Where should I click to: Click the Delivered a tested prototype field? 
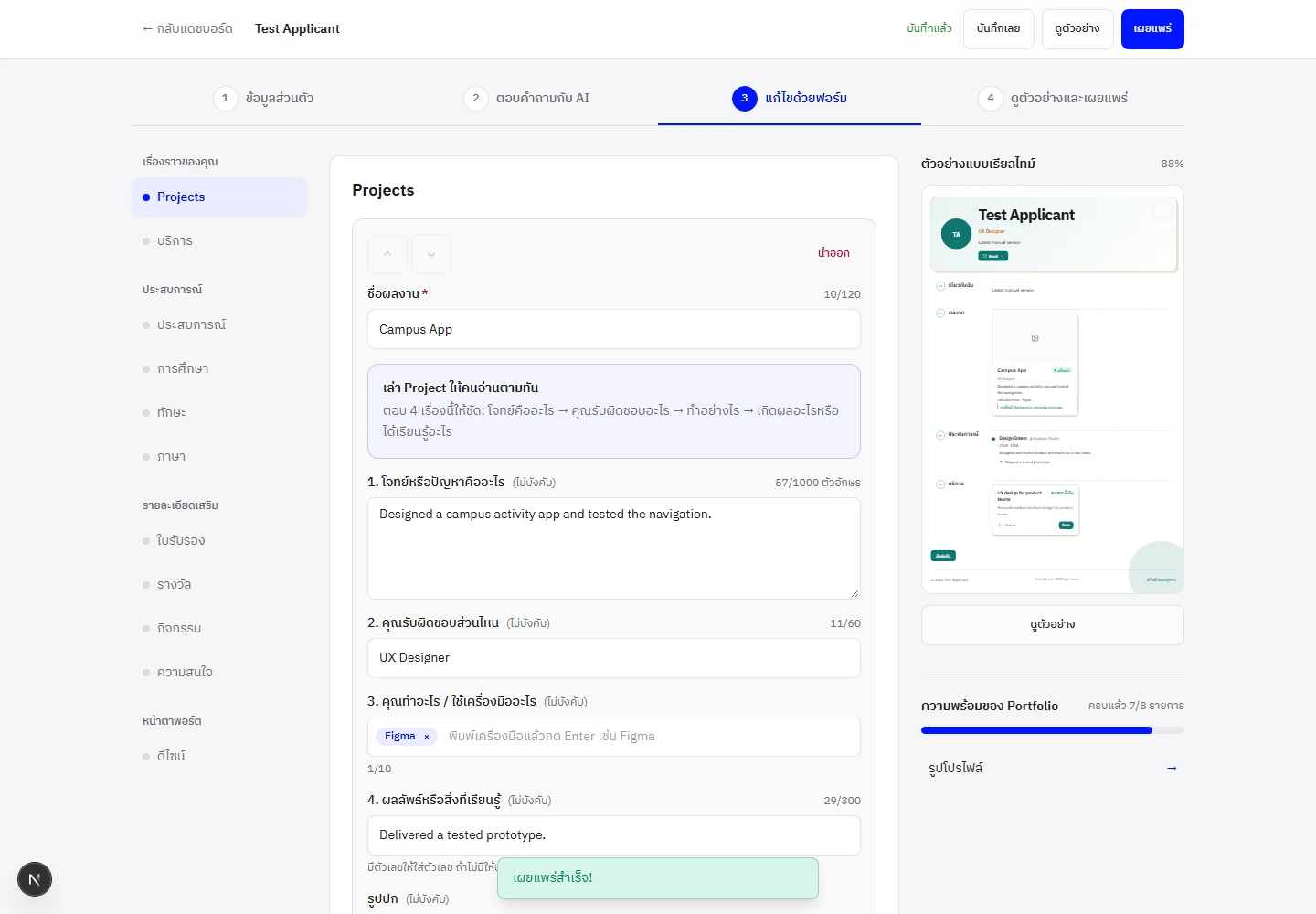pos(614,835)
